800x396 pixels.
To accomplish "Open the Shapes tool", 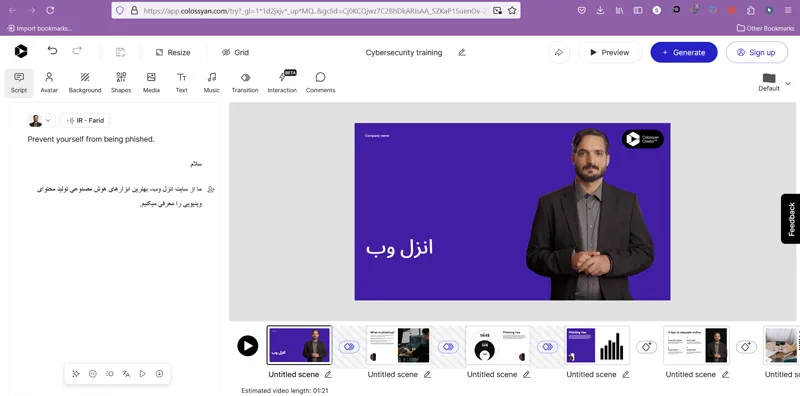I will [121, 83].
